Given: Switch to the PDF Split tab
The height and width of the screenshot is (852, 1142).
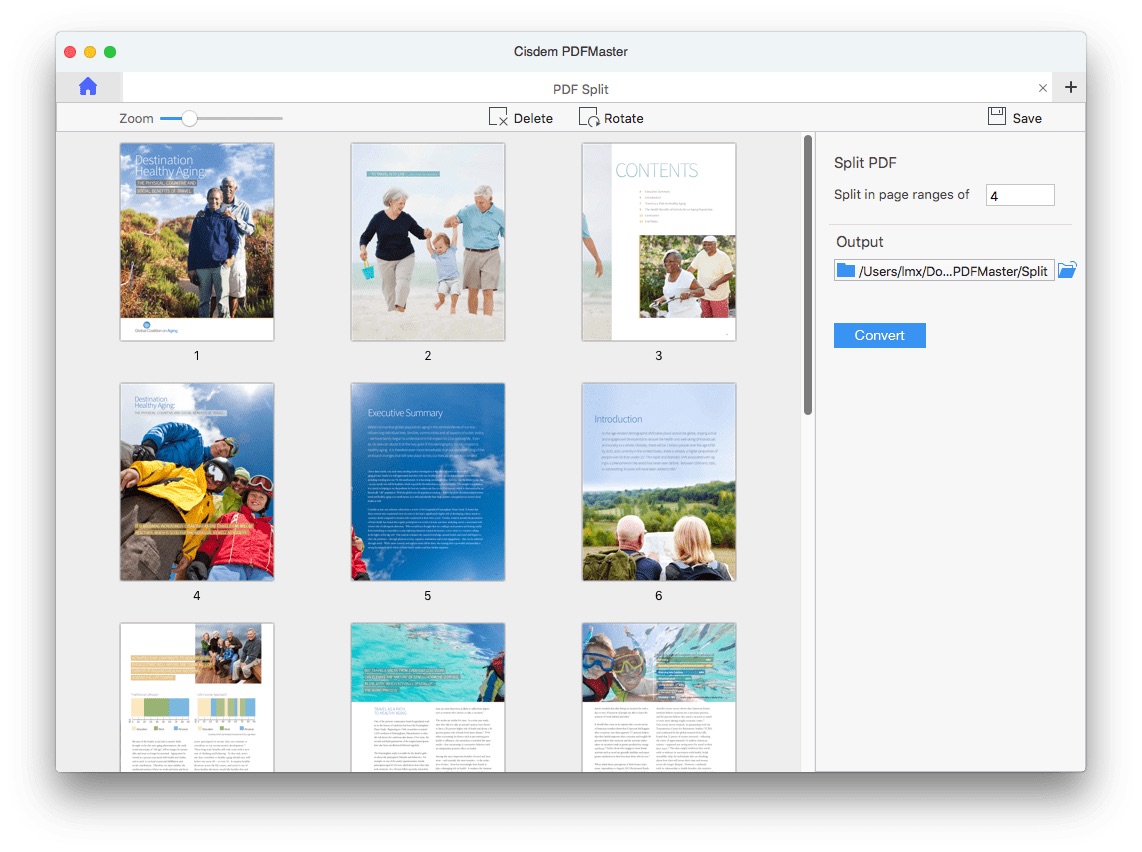Looking at the screenshot, I should pos(580,88).
